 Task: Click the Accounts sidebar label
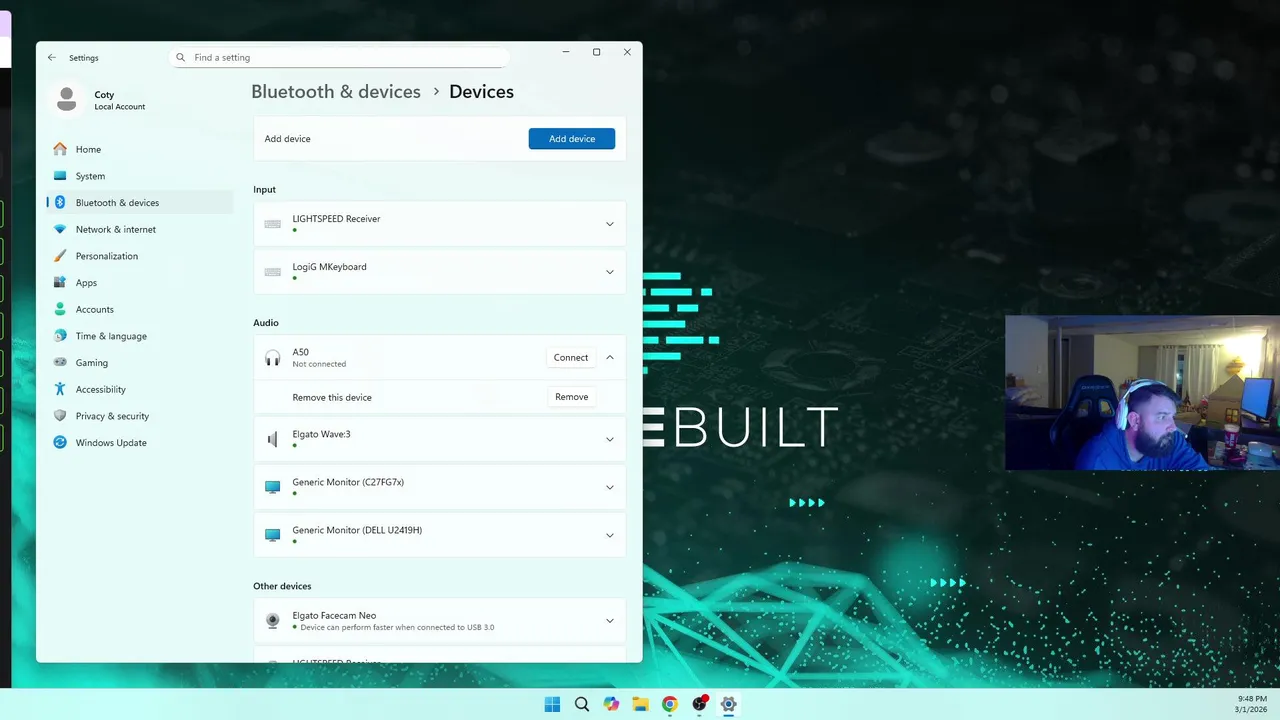(95, 310)
